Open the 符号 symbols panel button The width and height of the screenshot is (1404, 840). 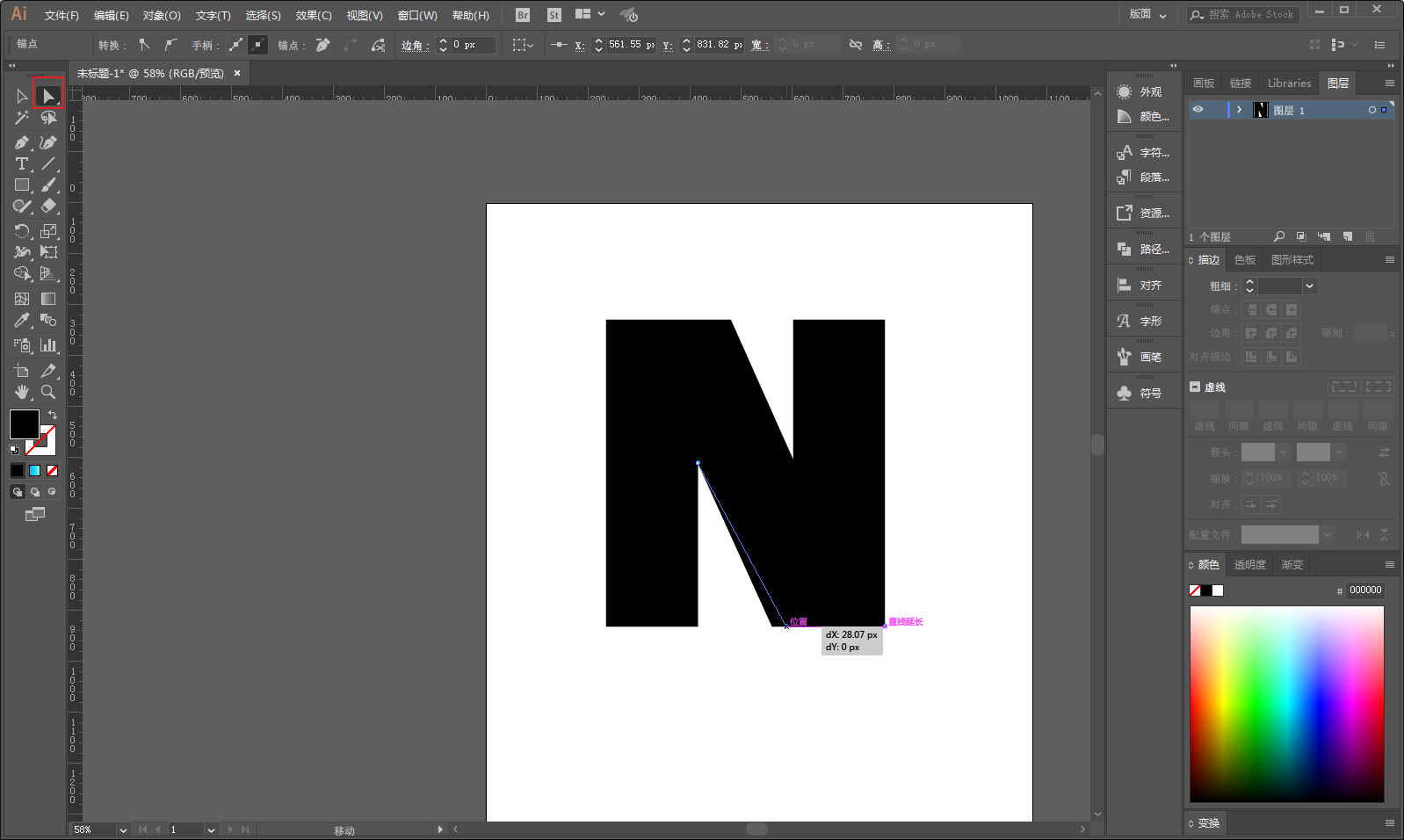click(1142, 394)
